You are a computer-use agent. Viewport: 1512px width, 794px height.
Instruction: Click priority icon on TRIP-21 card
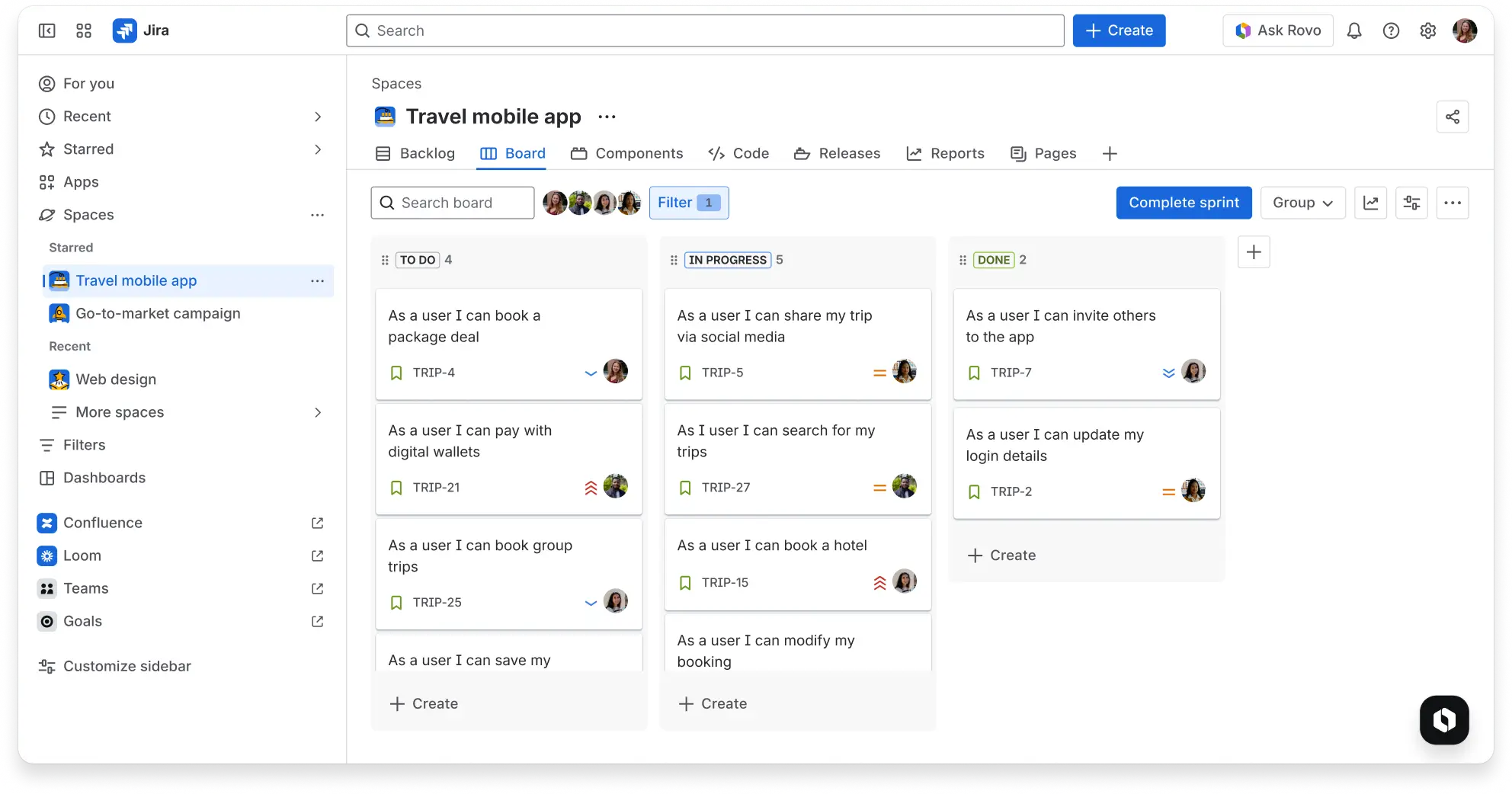pos(591,488)
